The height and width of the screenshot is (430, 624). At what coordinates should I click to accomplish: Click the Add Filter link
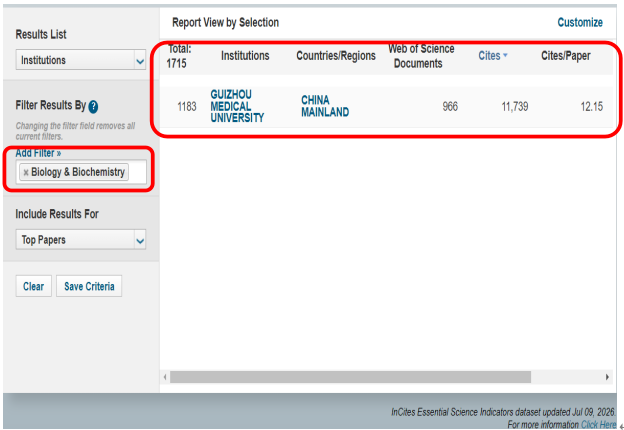pyautogui.click(x=38, y=153)
